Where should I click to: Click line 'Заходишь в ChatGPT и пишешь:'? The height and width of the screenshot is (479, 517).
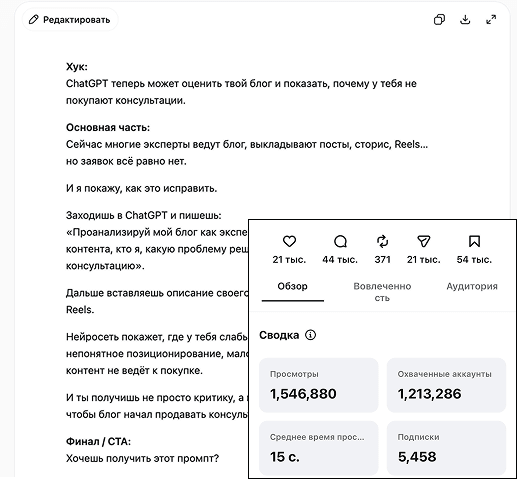click(144, 215)
